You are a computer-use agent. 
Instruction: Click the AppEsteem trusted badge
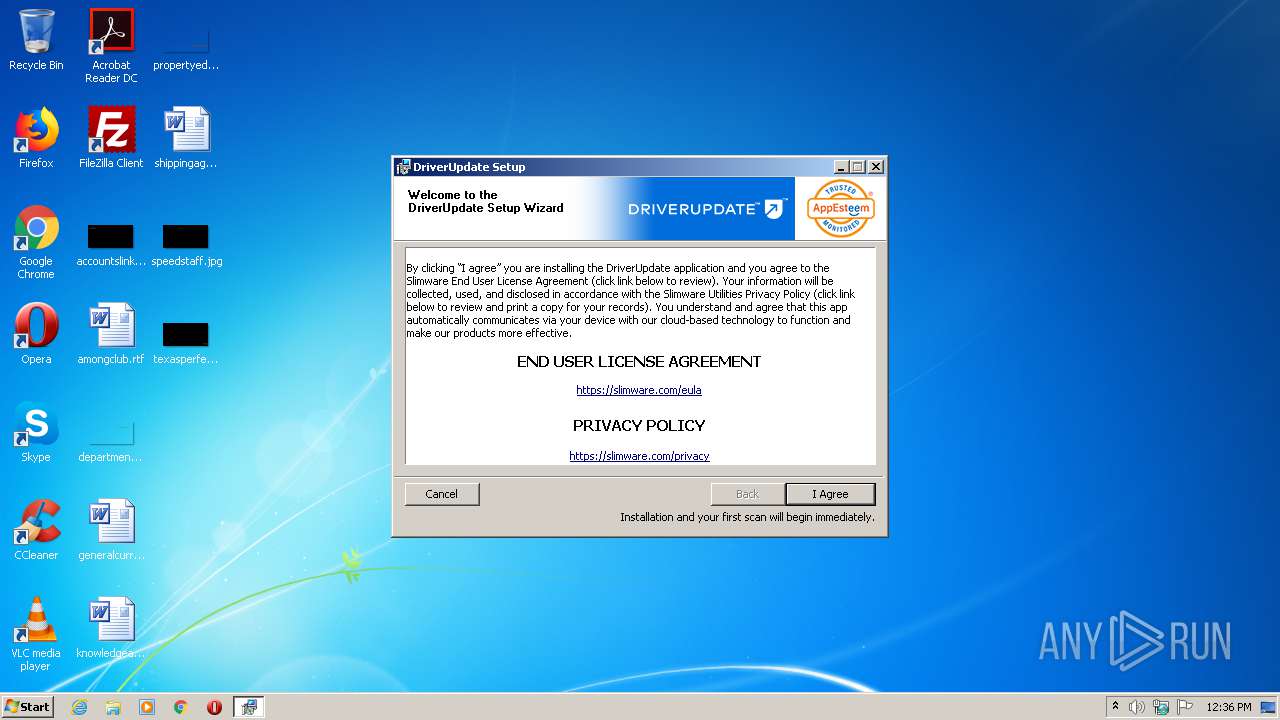pos(841,209)
